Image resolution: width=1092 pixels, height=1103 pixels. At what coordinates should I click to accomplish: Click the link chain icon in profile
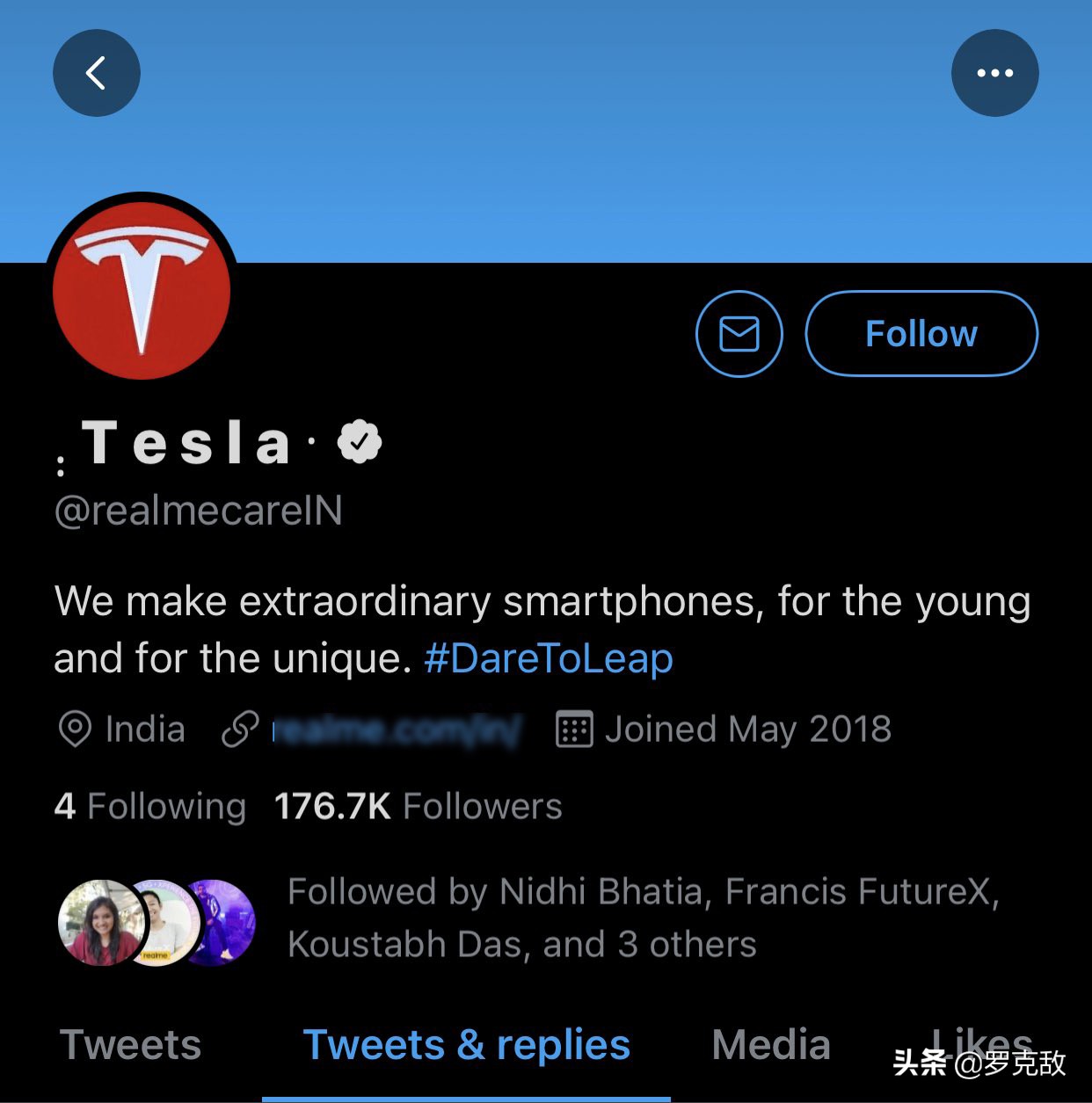click(x=238, y=729)
